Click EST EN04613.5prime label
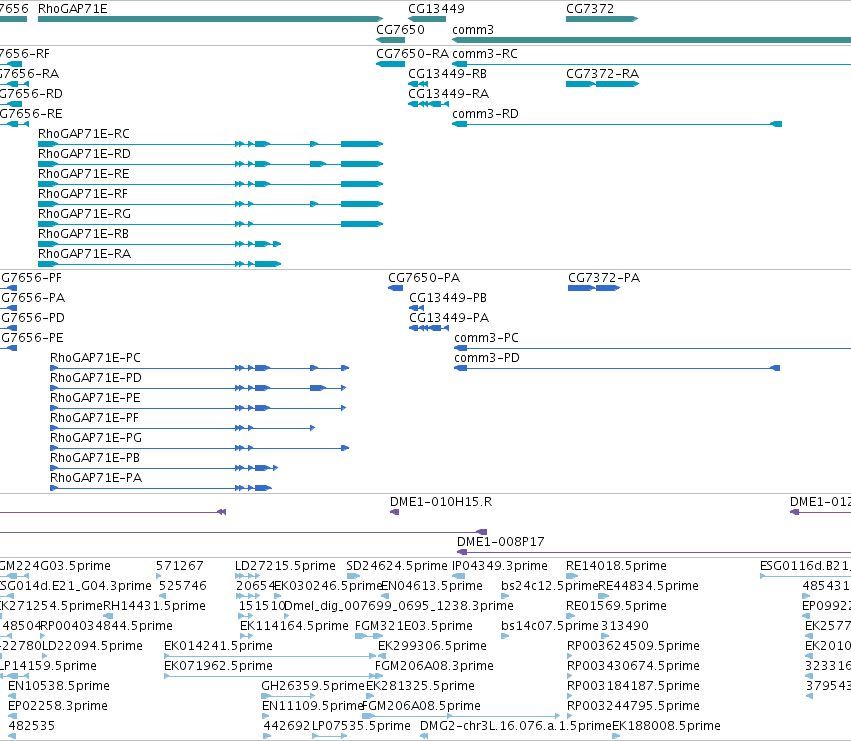The image size is (851, 741). coord(431,586)
